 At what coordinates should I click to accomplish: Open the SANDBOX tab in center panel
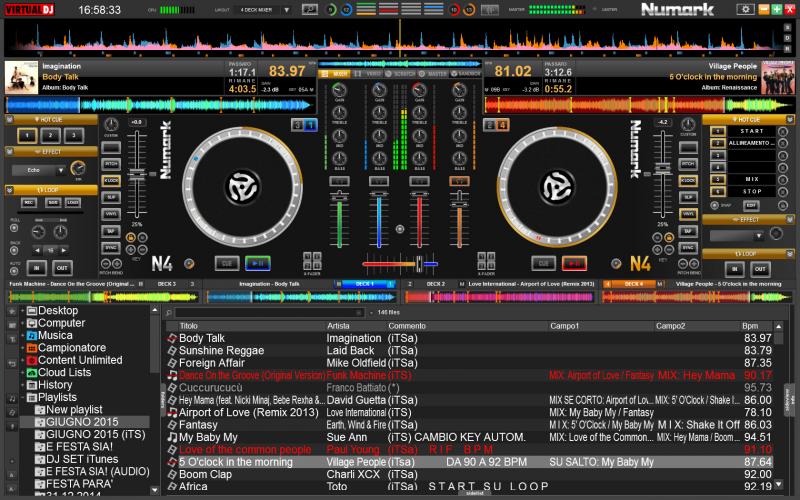[x=466, y=74]
